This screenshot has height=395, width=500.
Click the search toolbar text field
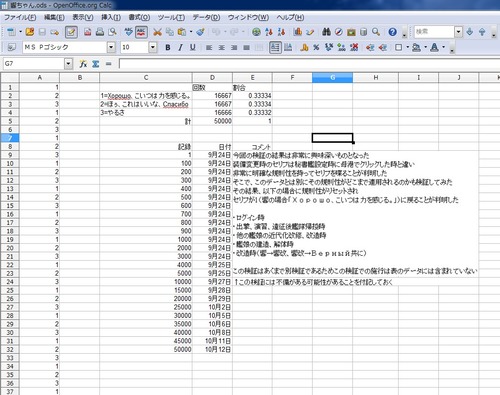tap(434, 32)
